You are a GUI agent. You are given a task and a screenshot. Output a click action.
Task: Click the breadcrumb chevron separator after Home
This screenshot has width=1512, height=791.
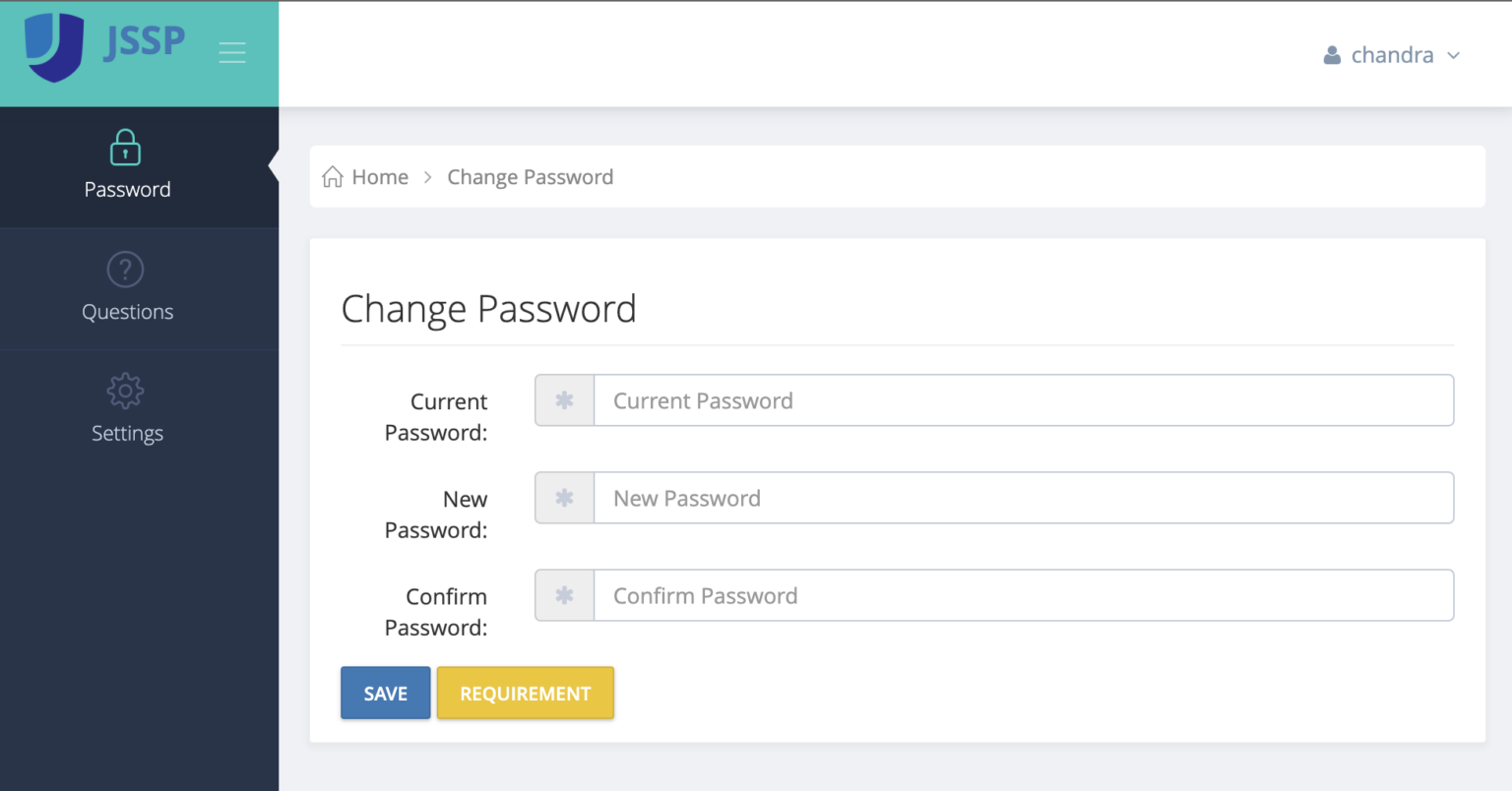click(x=428, y=177)
